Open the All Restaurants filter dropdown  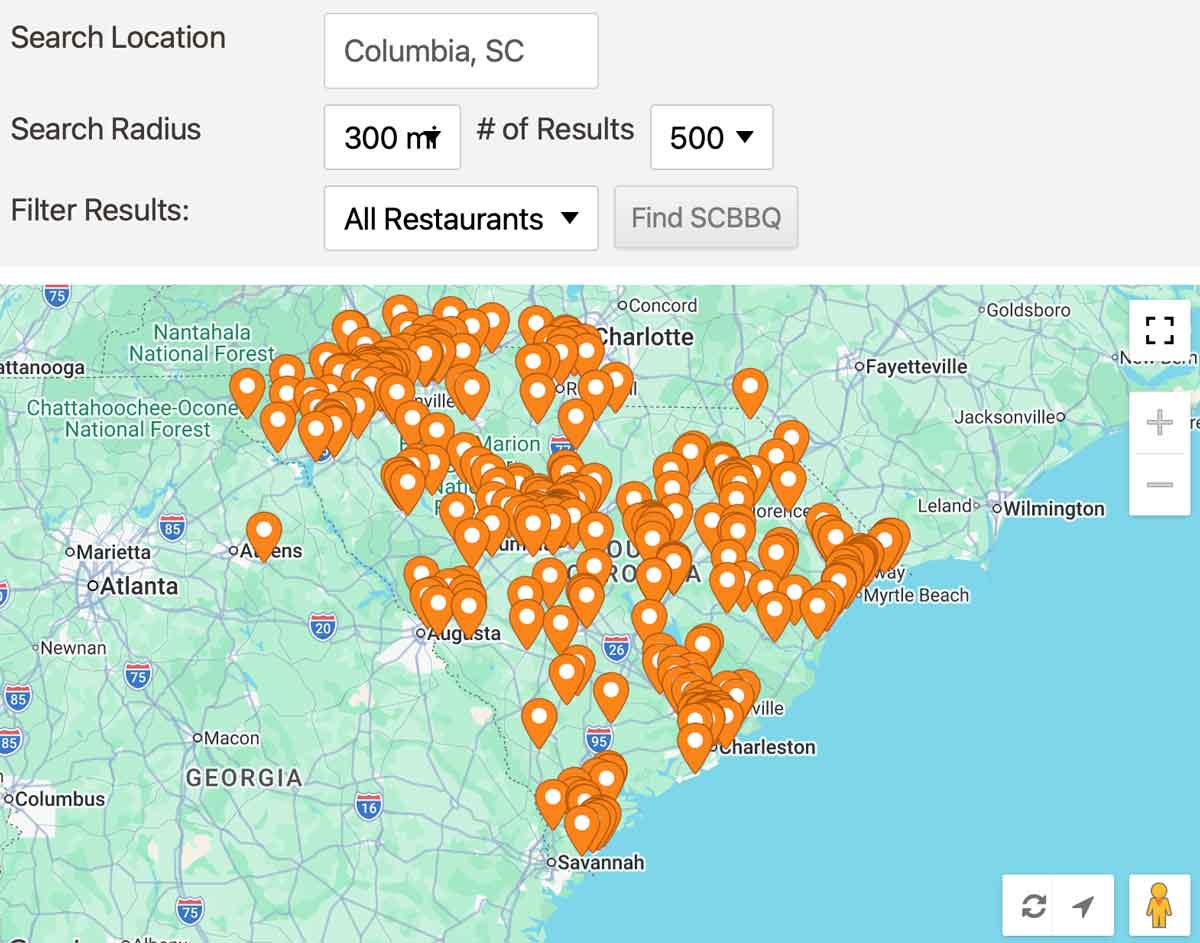coord(461,218)
